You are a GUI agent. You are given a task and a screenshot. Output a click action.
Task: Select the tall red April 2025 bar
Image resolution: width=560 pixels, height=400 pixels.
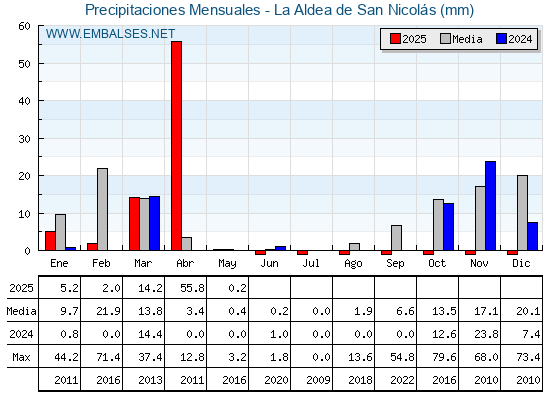pos(176,146)
